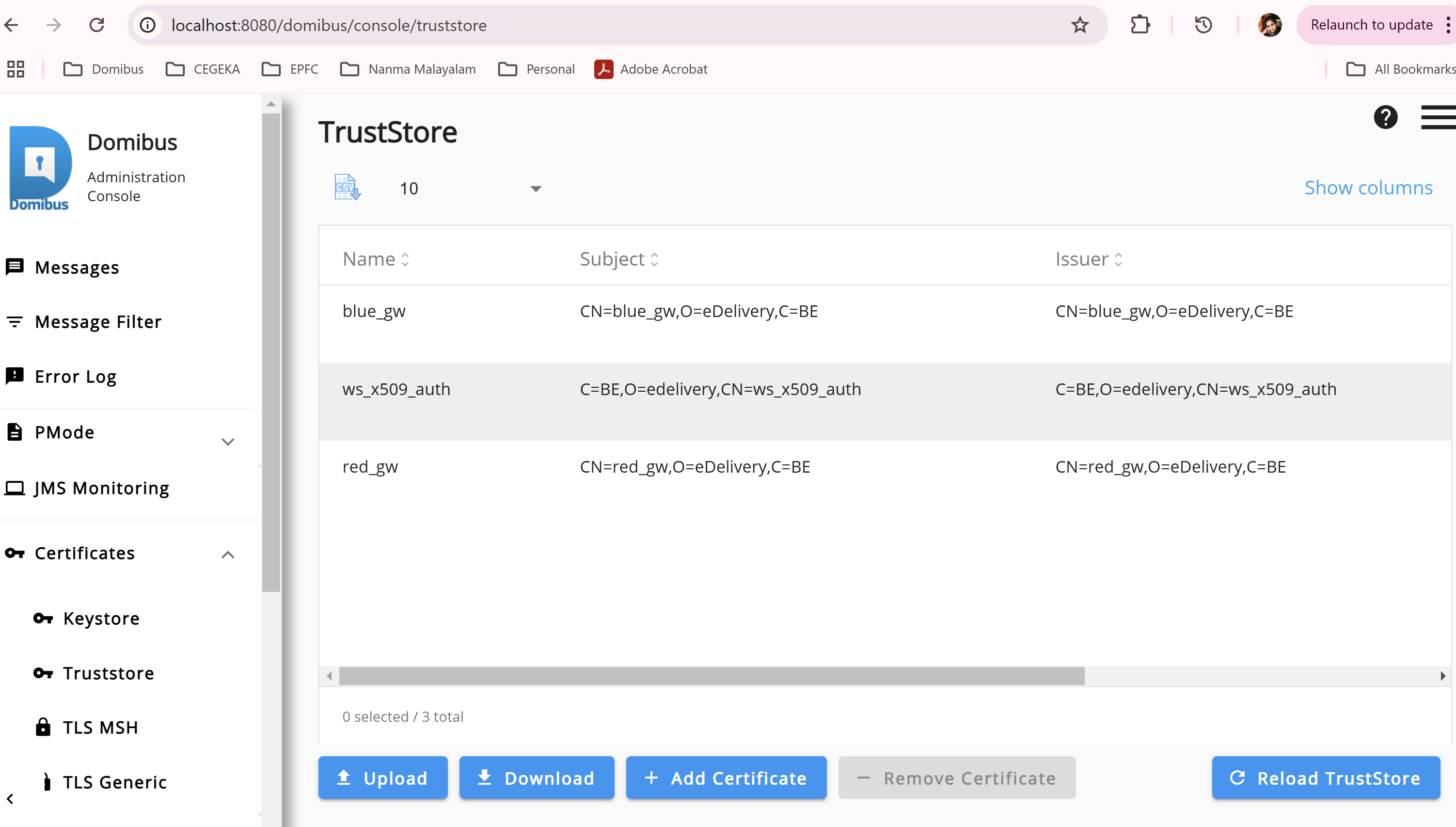
Task: Open All Bookmarks folder
Action: [1400, 69]
